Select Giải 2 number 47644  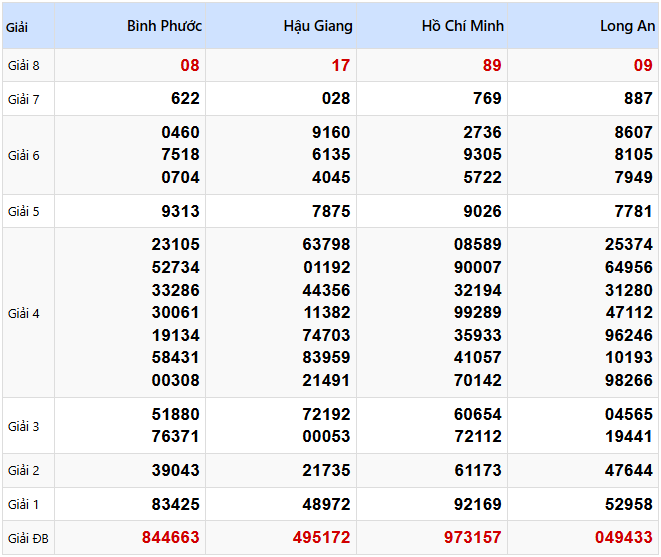click(628, 470)
